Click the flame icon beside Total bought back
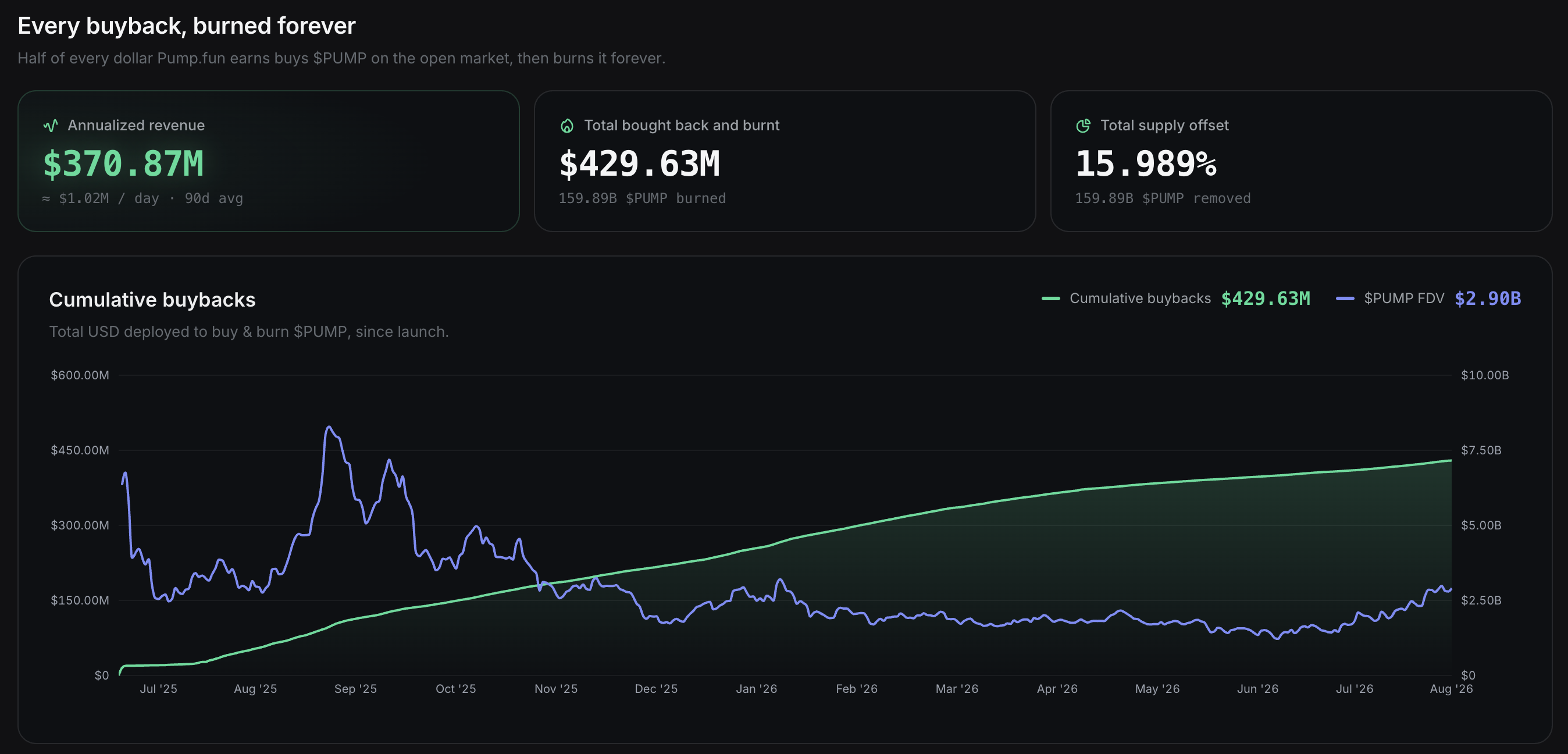This screenshot has height=754, width=1568. (x=566, y=126)
